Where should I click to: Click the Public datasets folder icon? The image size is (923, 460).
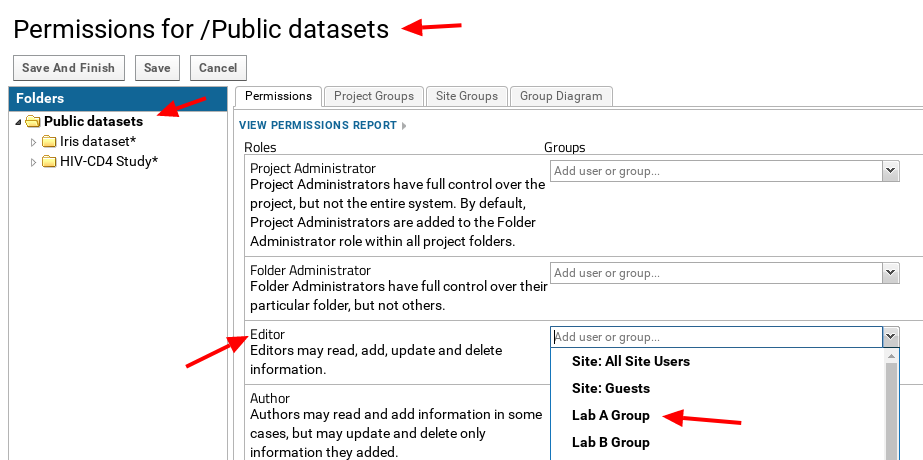(x=33, y=122)
